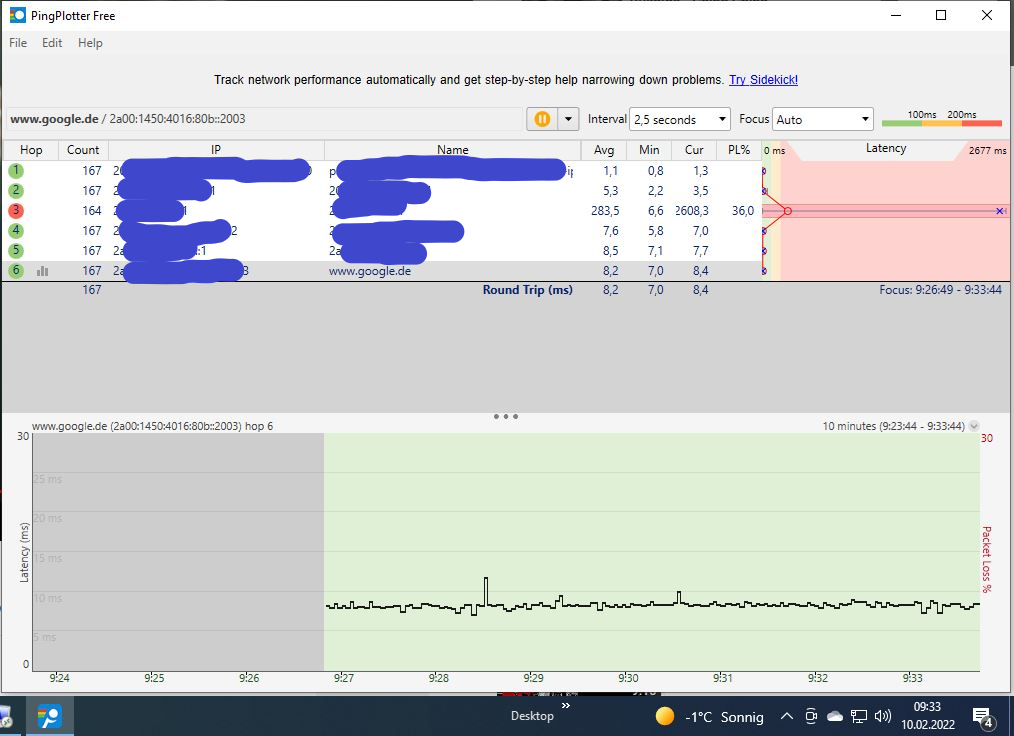The height and width of the screenshot is (736, 1014).
Task: Pause tracing with the orange pause button
Action: [542, 119]
